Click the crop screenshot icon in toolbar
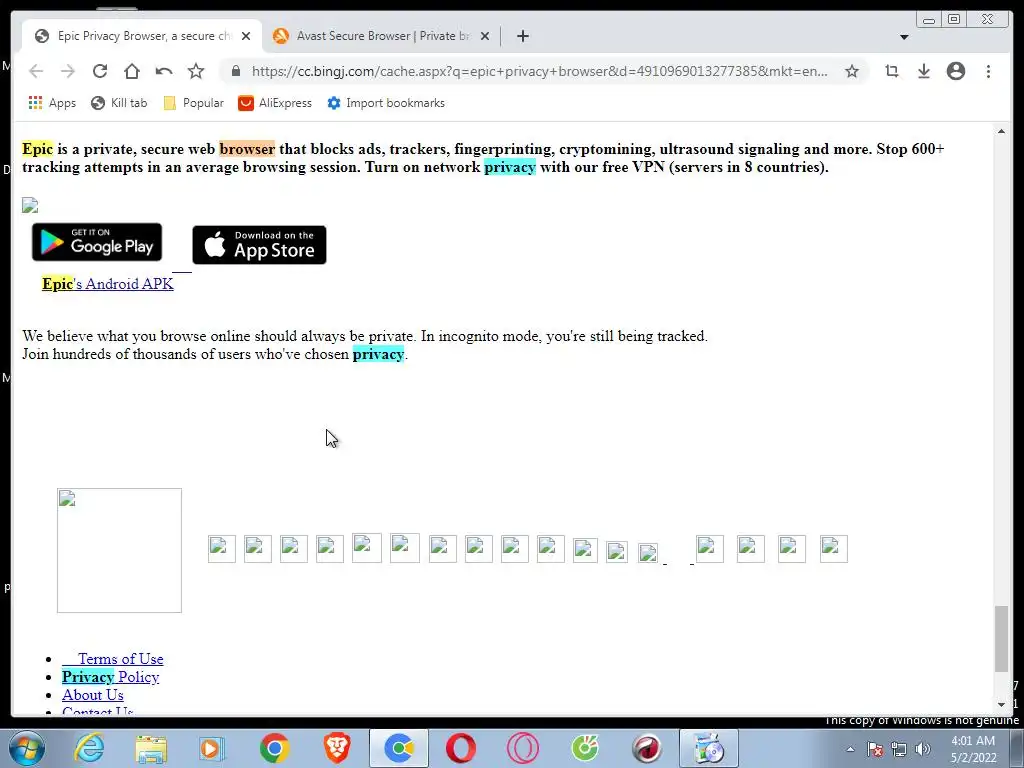The width and height of the screenshot is (1024, 768). pos(892,71)
